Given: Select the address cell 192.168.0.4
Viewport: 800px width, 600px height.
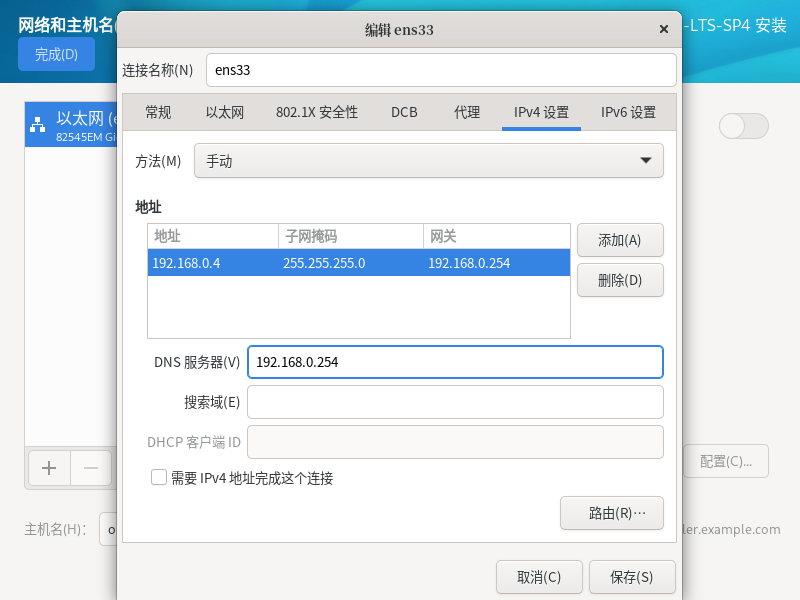Looking at the screenshot, I should point(213,263).
